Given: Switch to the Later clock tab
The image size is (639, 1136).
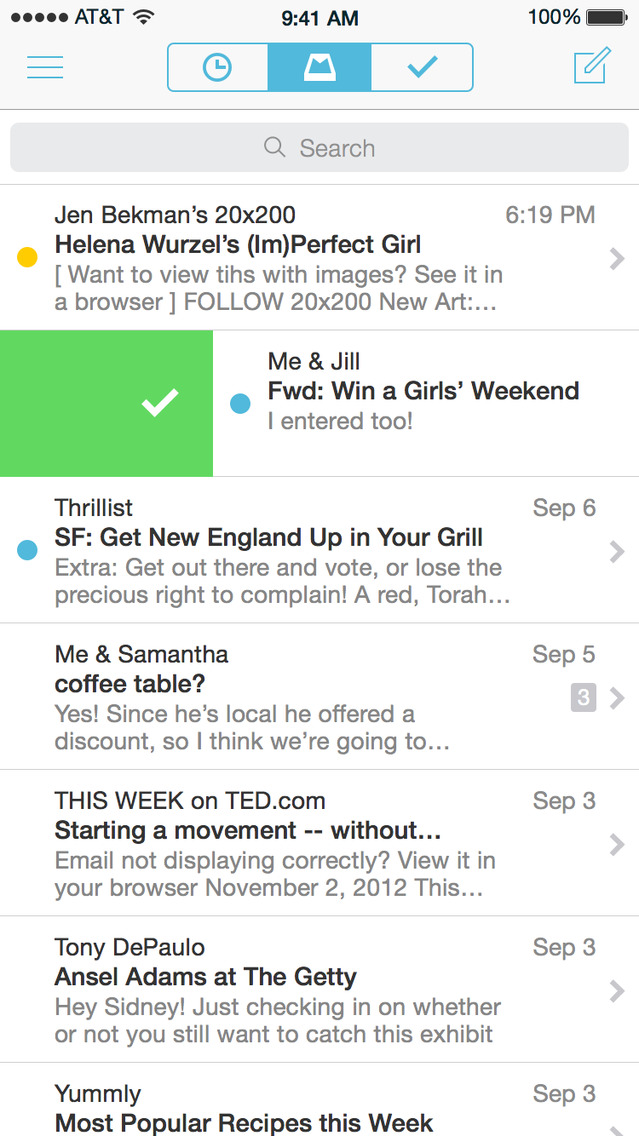Looking at the screenshot, I should tap(217, 68).
